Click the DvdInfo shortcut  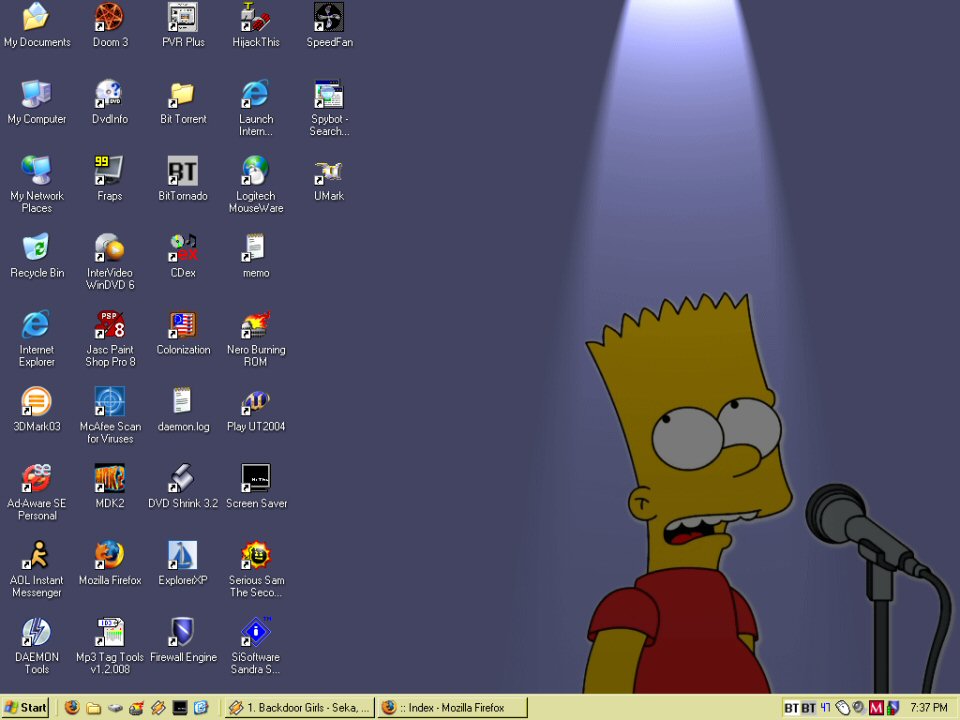110,102
